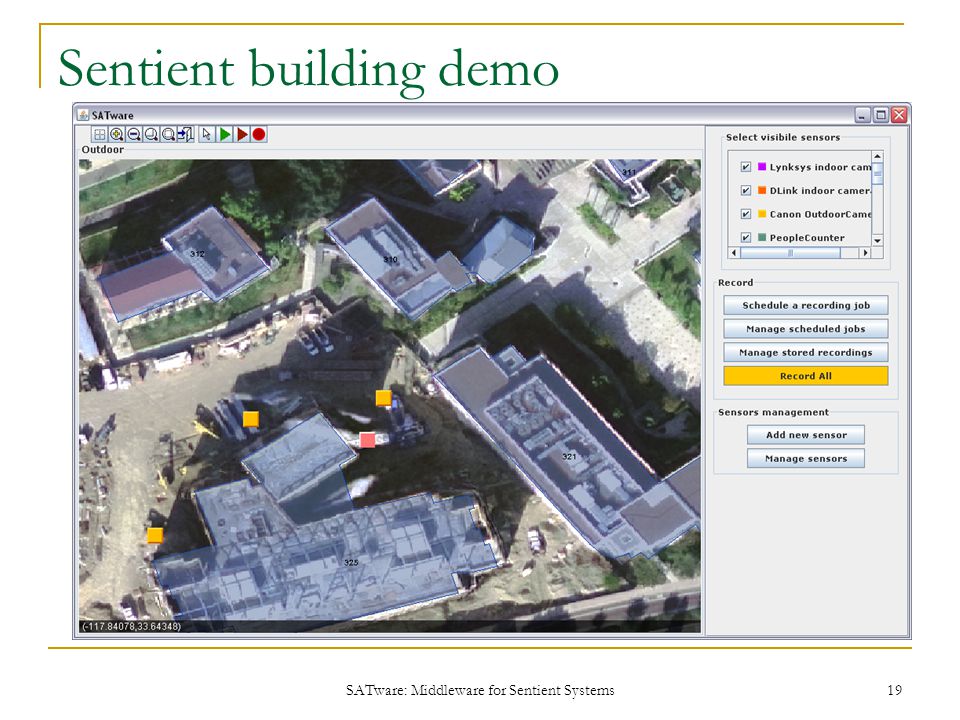Select building labeled 321 on map

point(569,456)
